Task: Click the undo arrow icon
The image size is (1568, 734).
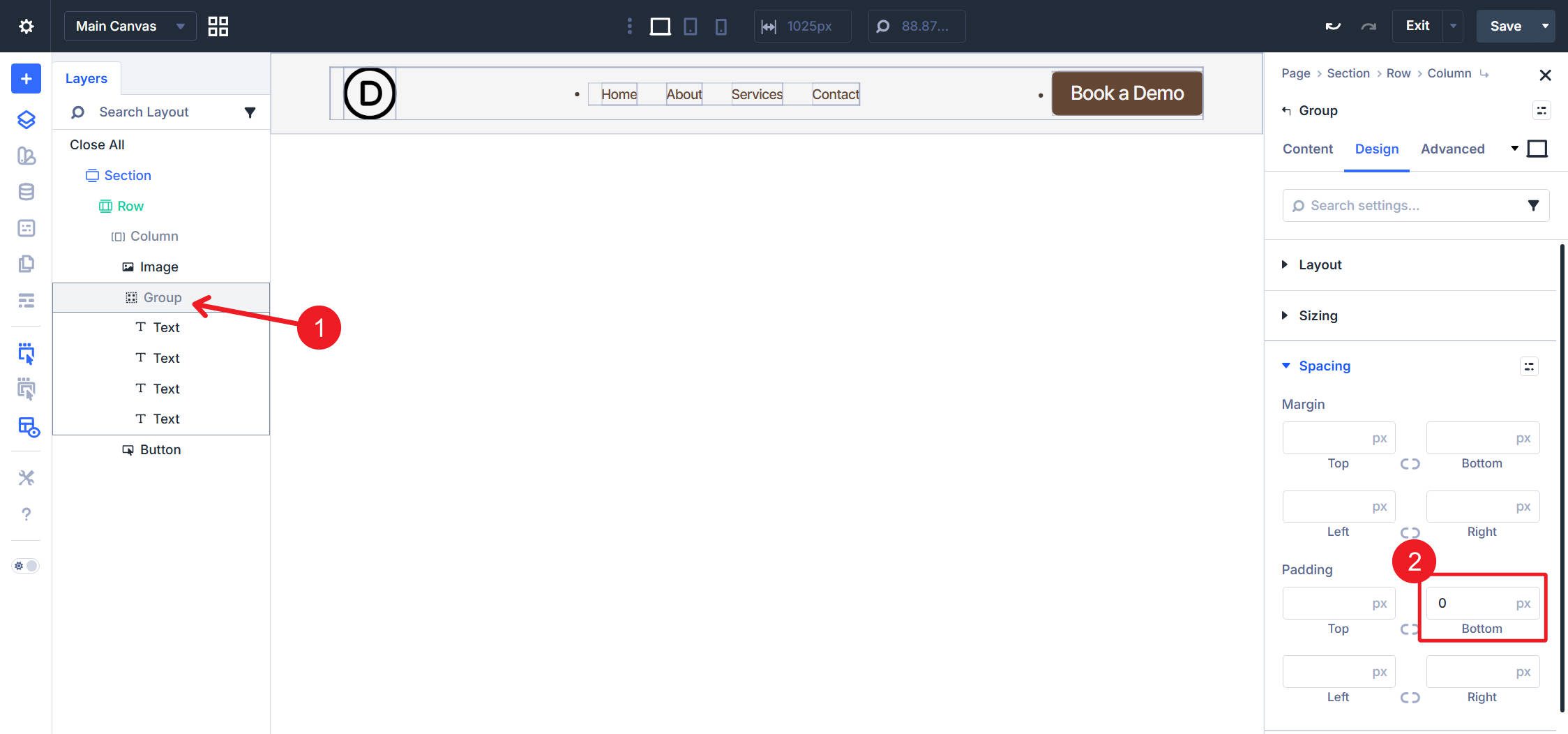Action: [1332, 25]
